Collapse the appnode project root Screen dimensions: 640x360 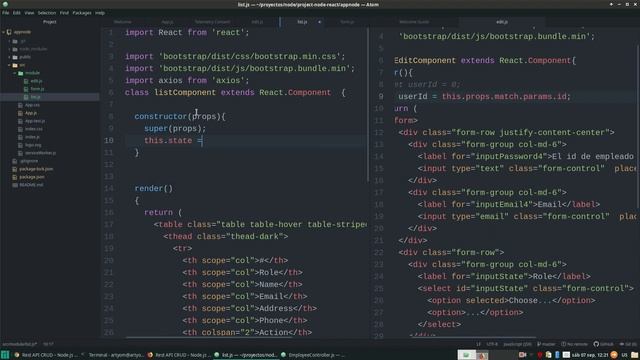pyautogui.click(x=4, y=32)
